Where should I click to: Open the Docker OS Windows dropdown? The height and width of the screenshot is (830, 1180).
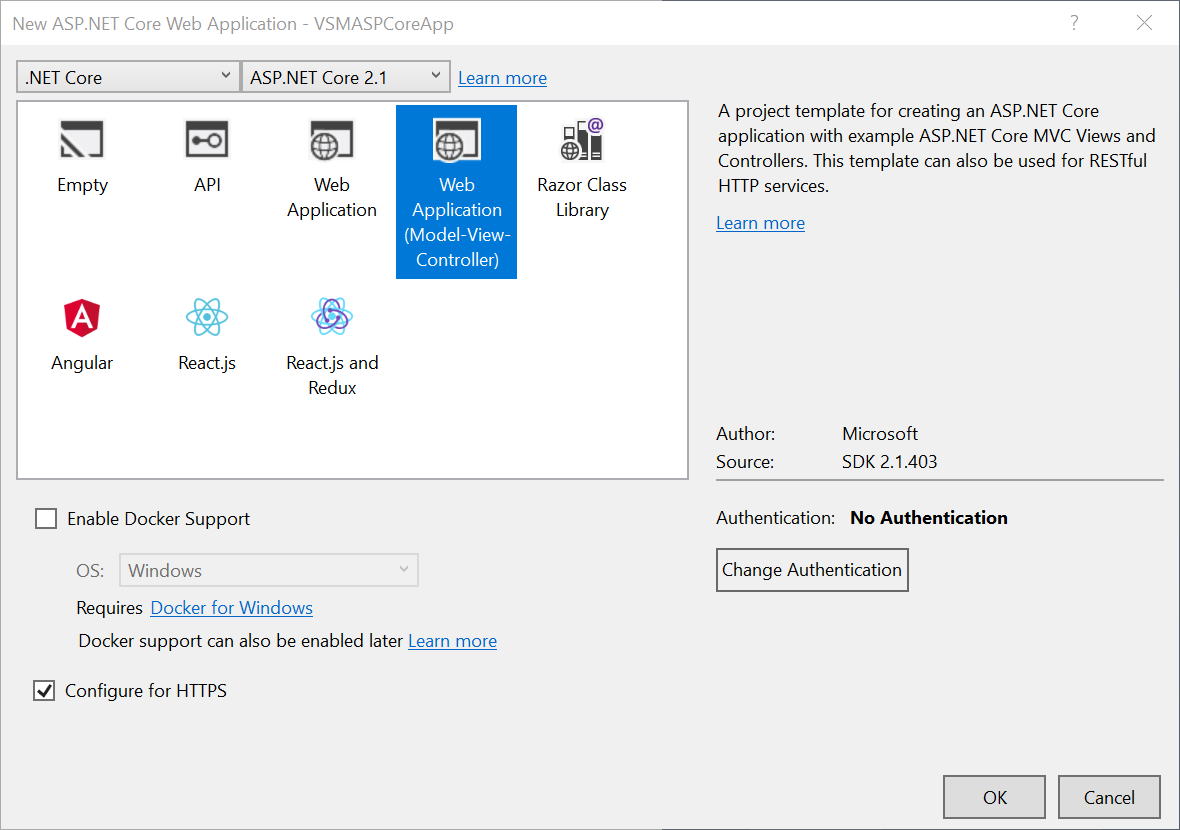[268, 571]
